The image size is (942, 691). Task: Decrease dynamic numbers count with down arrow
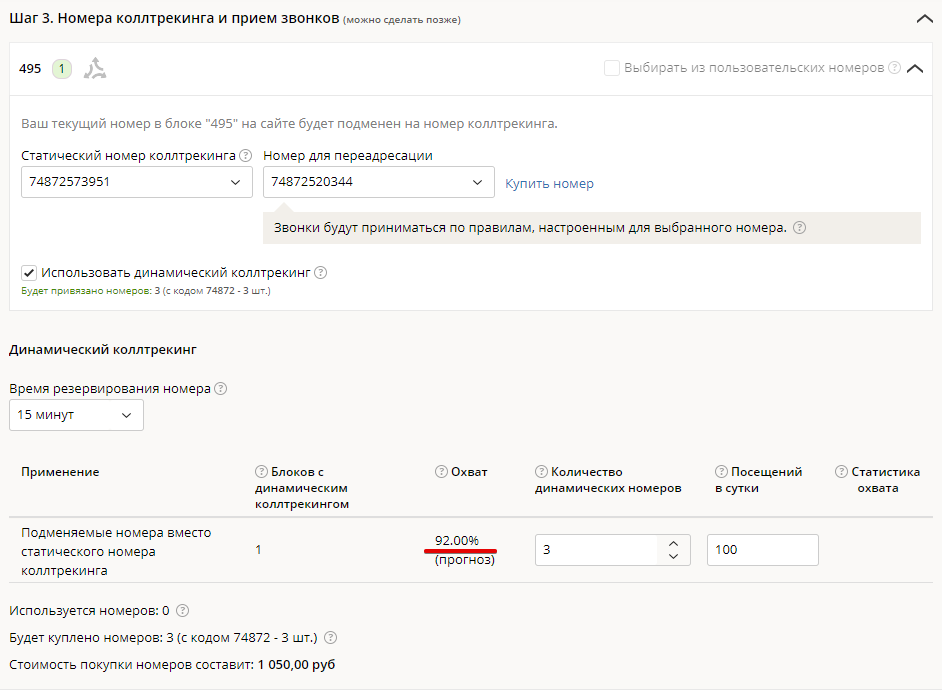click(674, 556)
